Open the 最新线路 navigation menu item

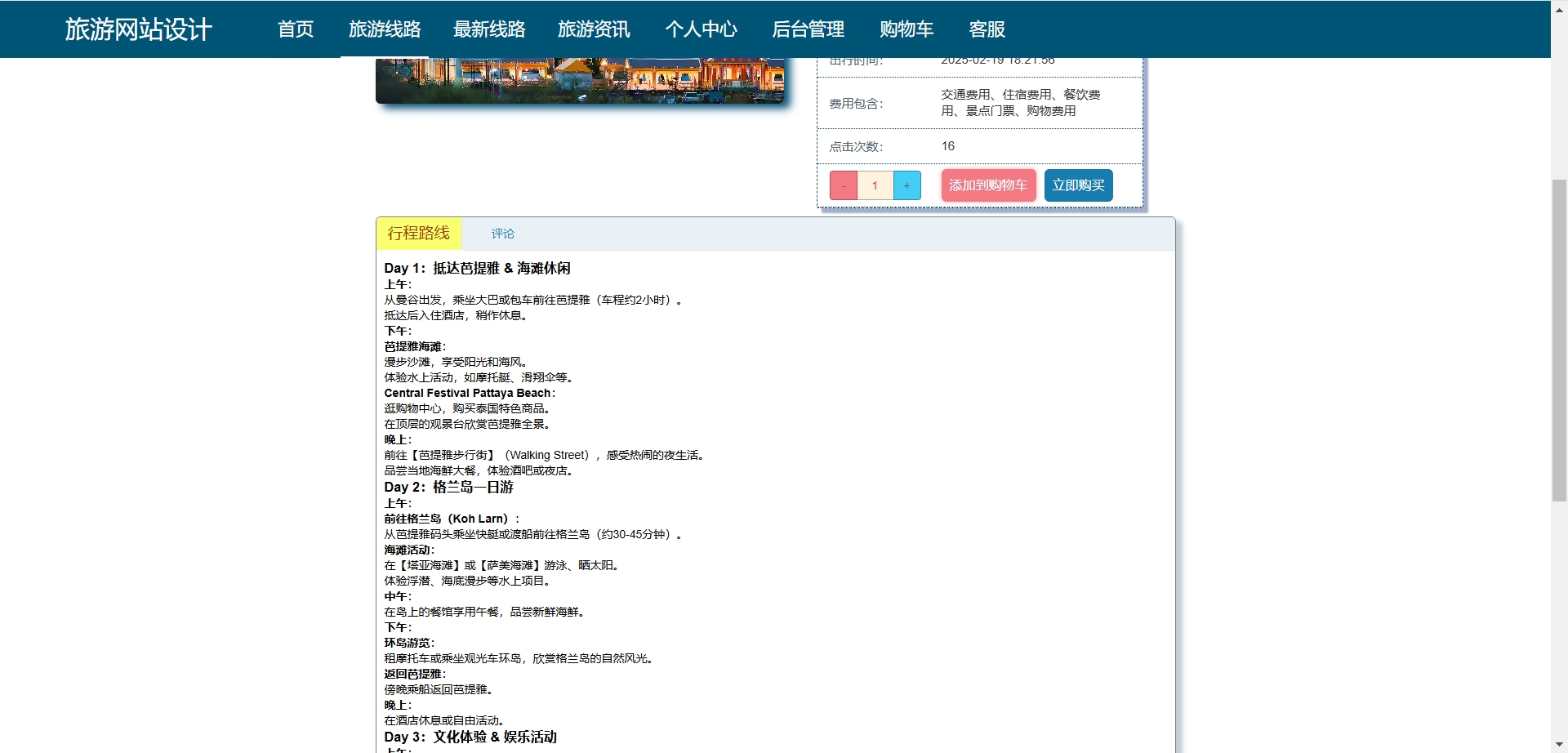click(x=488, y=29)
